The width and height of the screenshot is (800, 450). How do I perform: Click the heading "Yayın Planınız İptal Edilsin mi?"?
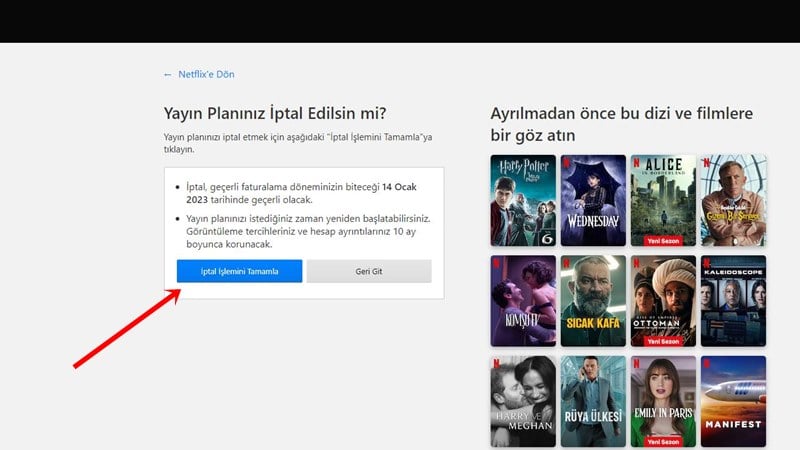click(x=275, y=113)
